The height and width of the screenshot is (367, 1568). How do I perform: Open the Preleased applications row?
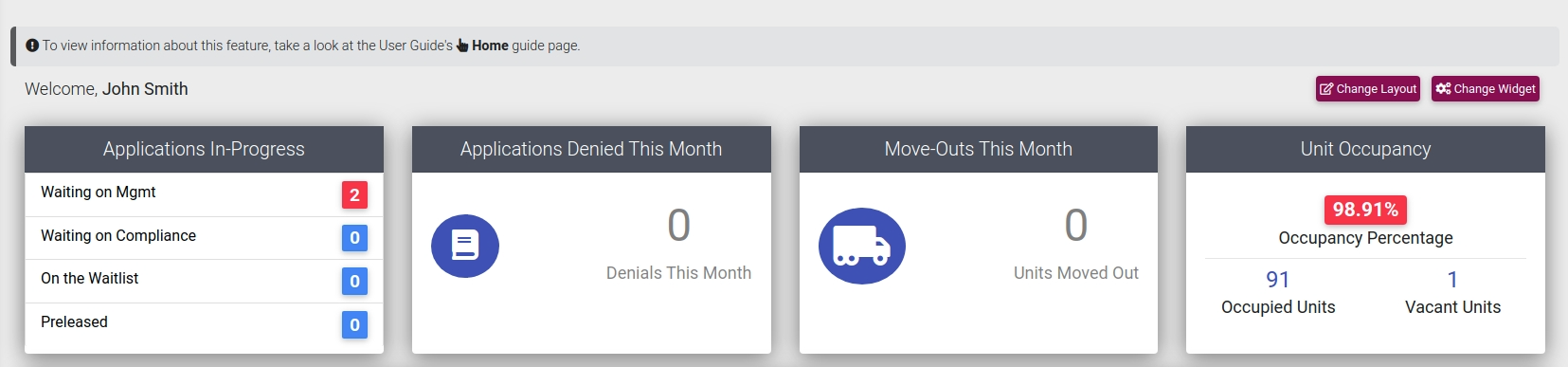pyautogui.click(x=204, y=324)
